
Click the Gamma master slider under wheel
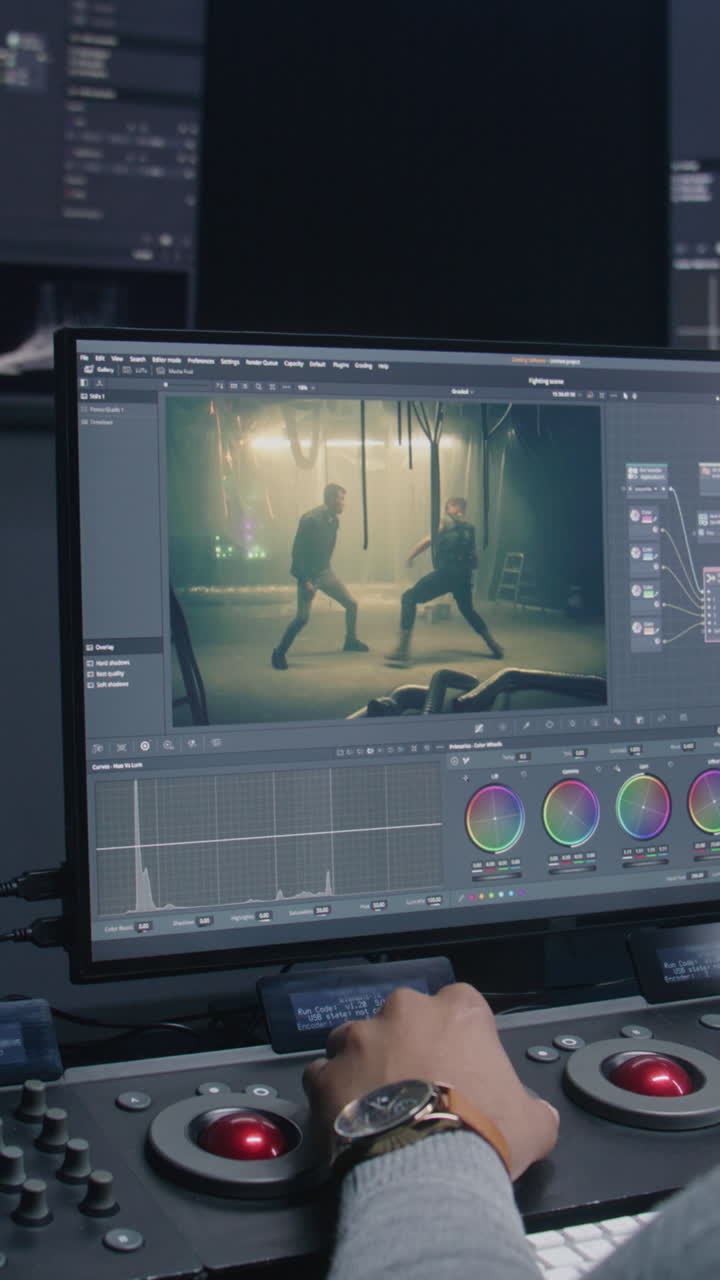572,871
